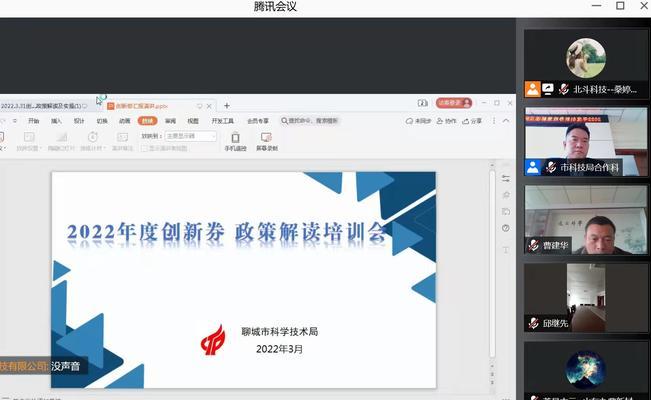The height and width of the screenshot is (400, 651).
Task: Toggle the presenter view checkbox under 放映到
Action: [x=144, y=148]
